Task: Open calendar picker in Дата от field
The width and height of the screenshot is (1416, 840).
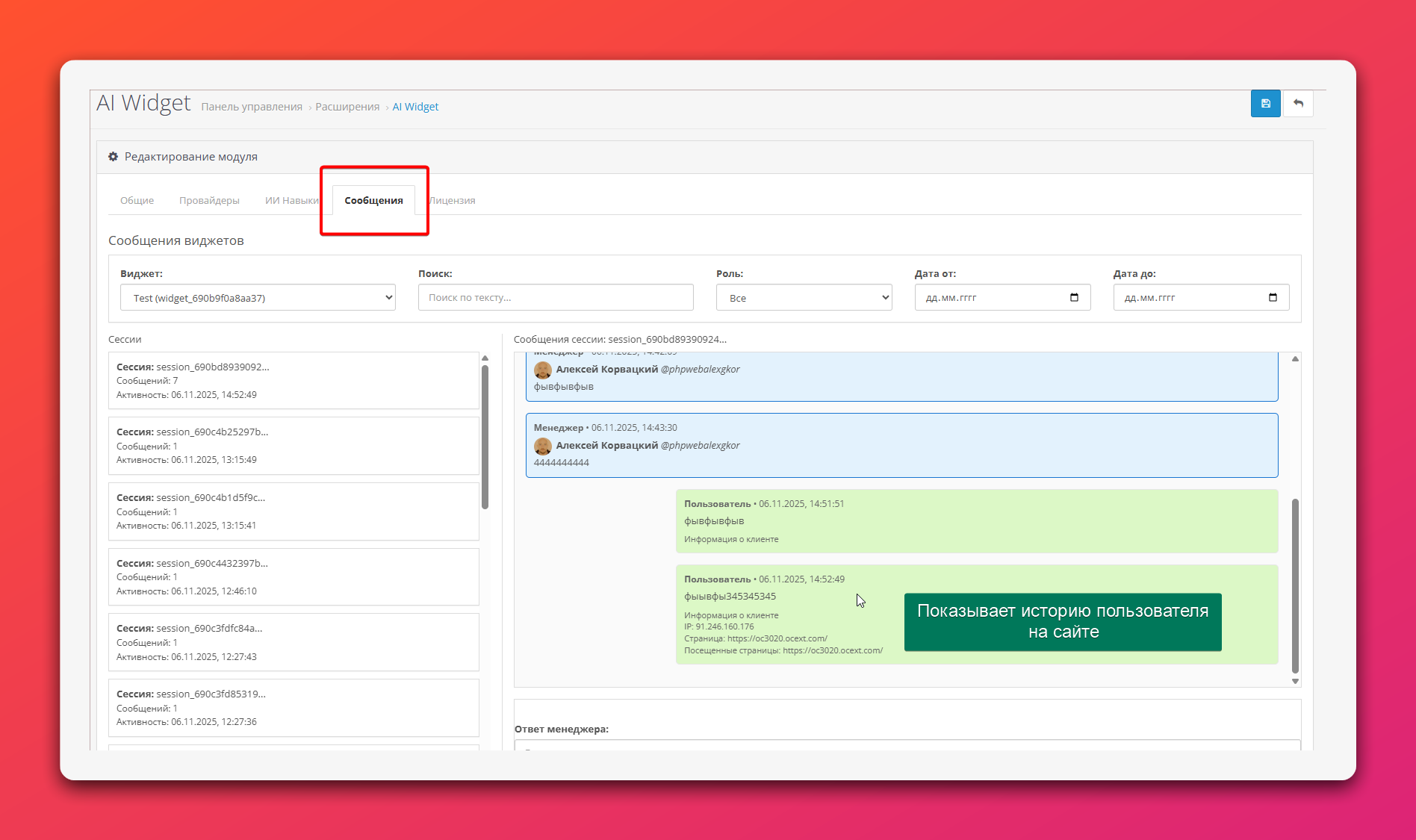Action: coord(1074,297)
